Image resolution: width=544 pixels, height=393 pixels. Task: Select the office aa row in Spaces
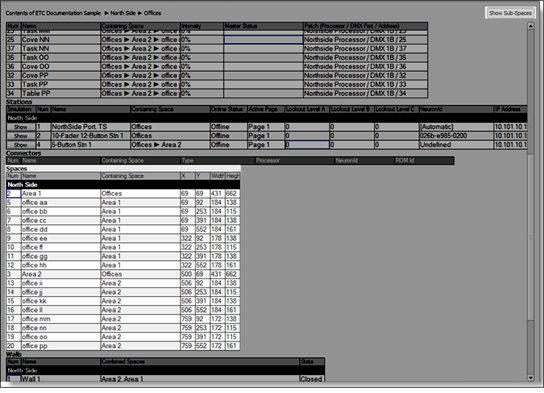point(123,203)
